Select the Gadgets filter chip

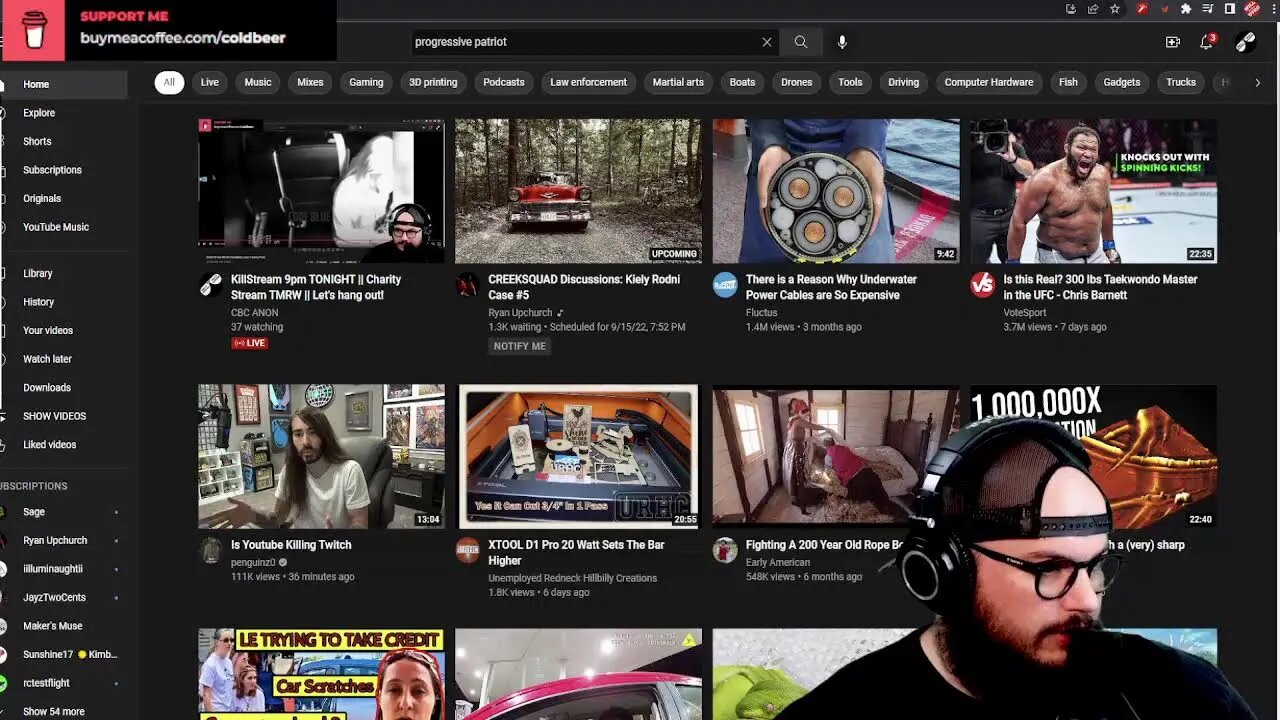(1121, 82)
